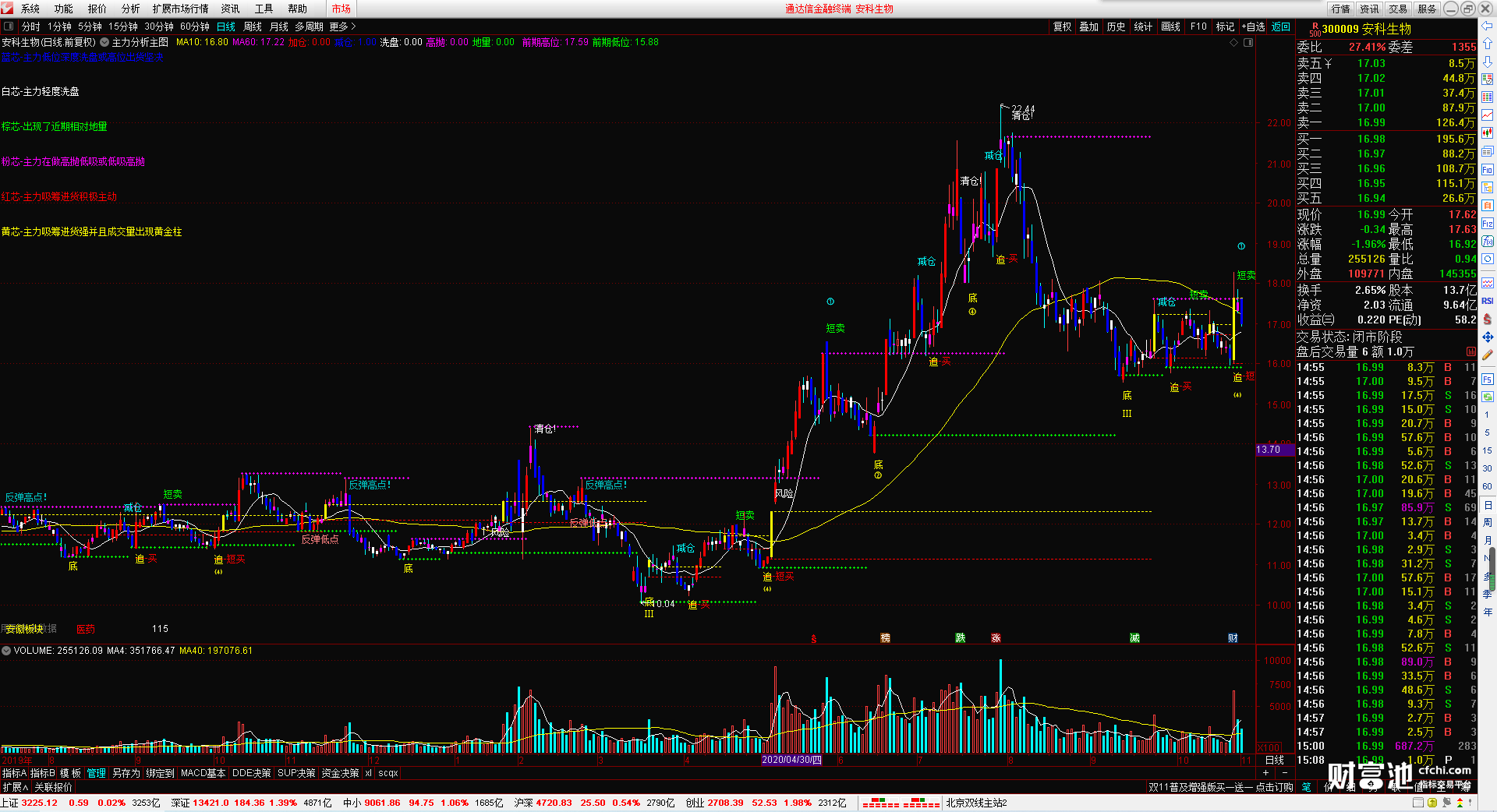1497x812 pixels.
Task: Click the 行情 button at top right
Action: coord(1340,9)
